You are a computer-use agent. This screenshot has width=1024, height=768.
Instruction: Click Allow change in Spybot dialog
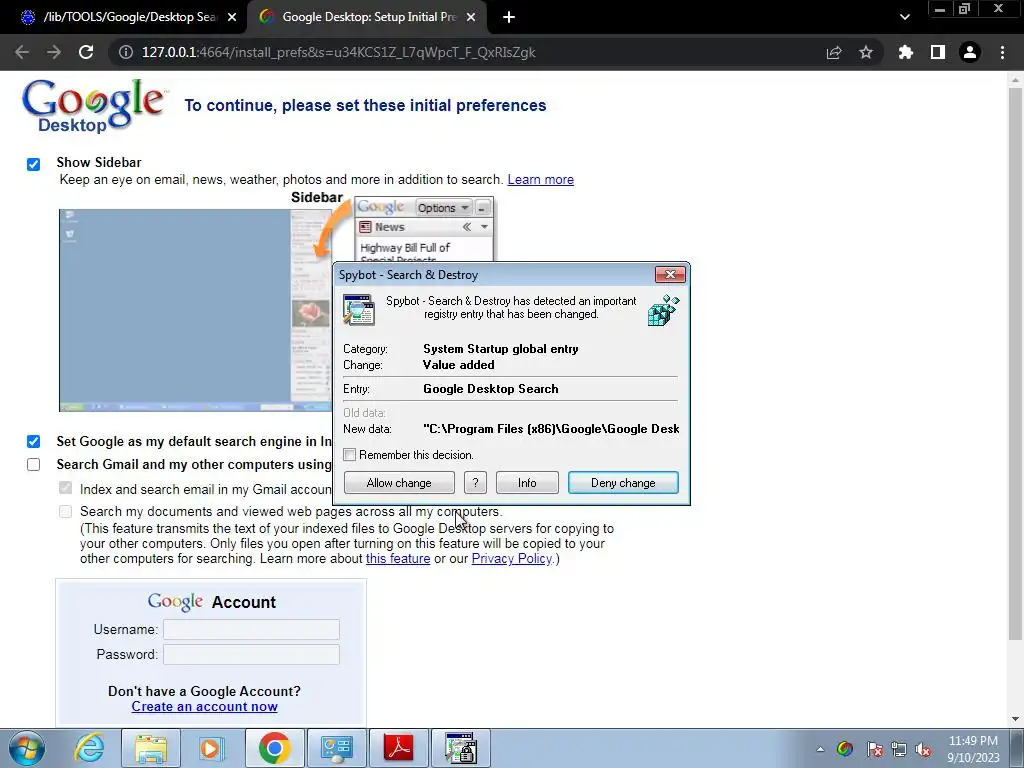[x=399, y=483]
